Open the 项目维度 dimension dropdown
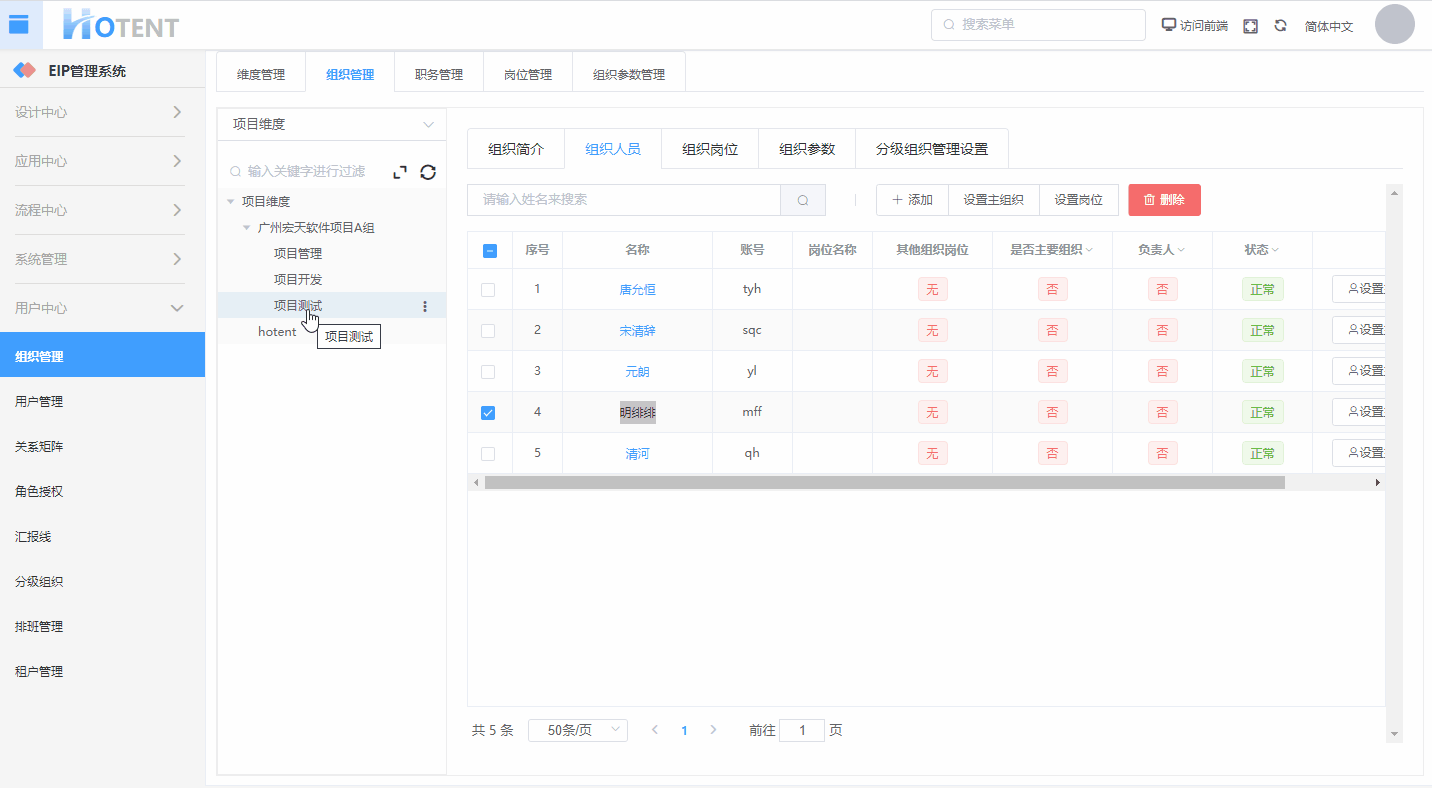The image size is (1432, 788). point(331,125)
